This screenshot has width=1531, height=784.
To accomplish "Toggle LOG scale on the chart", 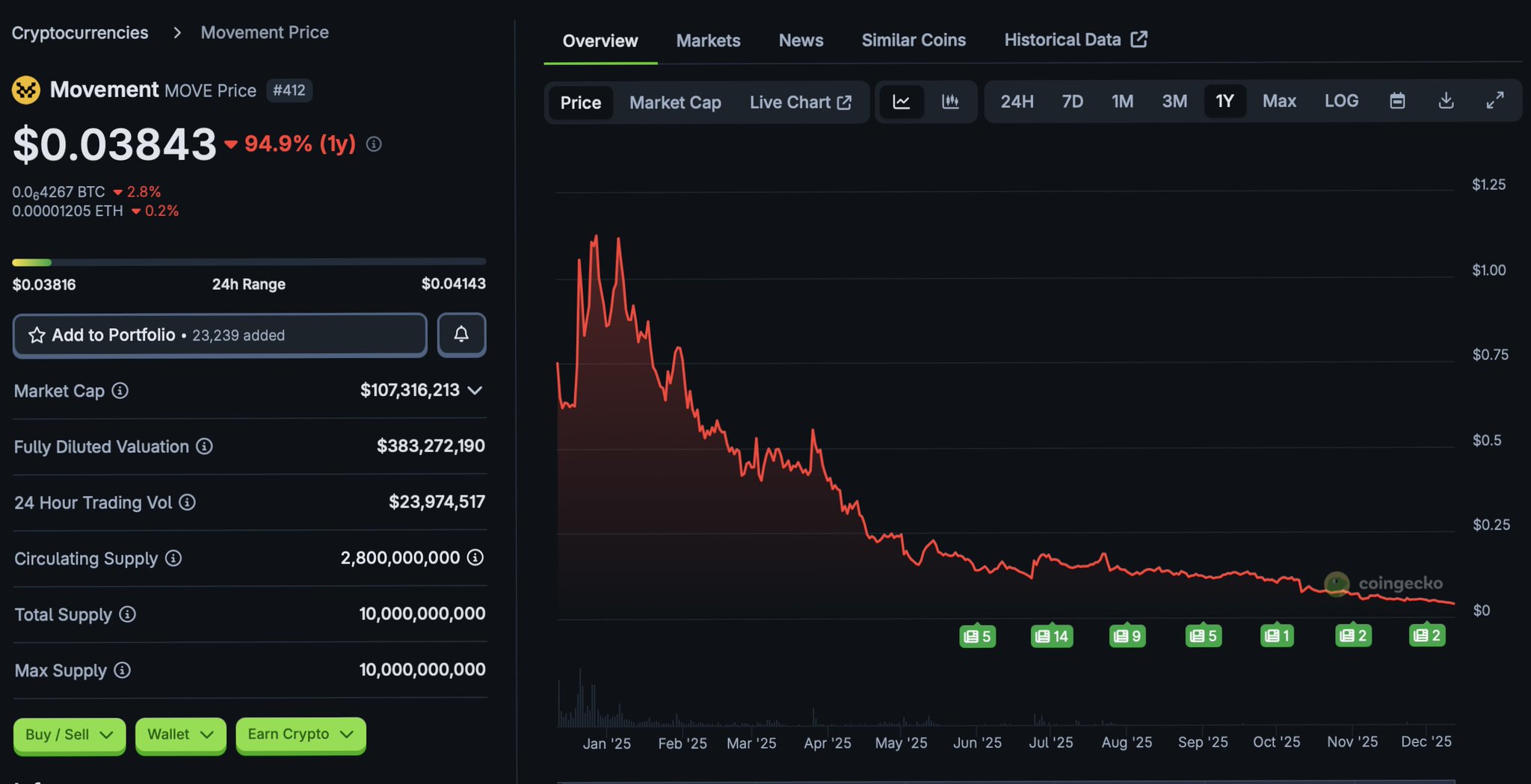I will click(1341, 101).
